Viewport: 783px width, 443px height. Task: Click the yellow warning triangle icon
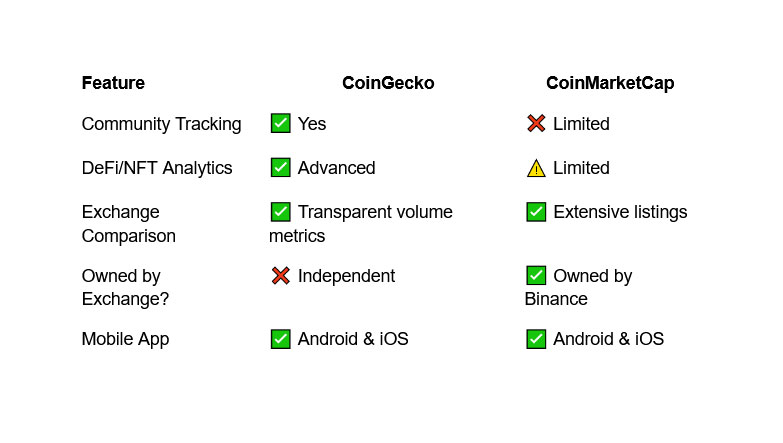pyautogui.click(x=536, y=168)
